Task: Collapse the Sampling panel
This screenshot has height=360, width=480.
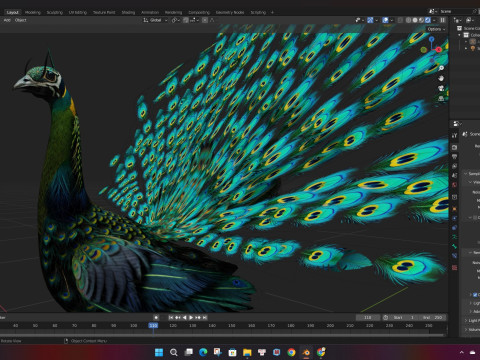Action: pos(466,174)
